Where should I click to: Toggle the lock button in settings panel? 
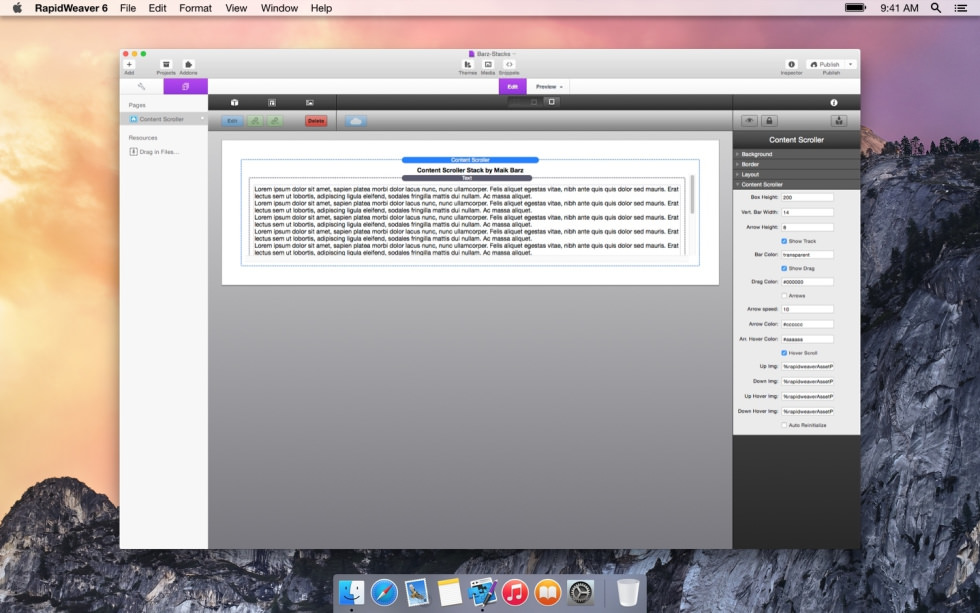click(x=769, y=121)
